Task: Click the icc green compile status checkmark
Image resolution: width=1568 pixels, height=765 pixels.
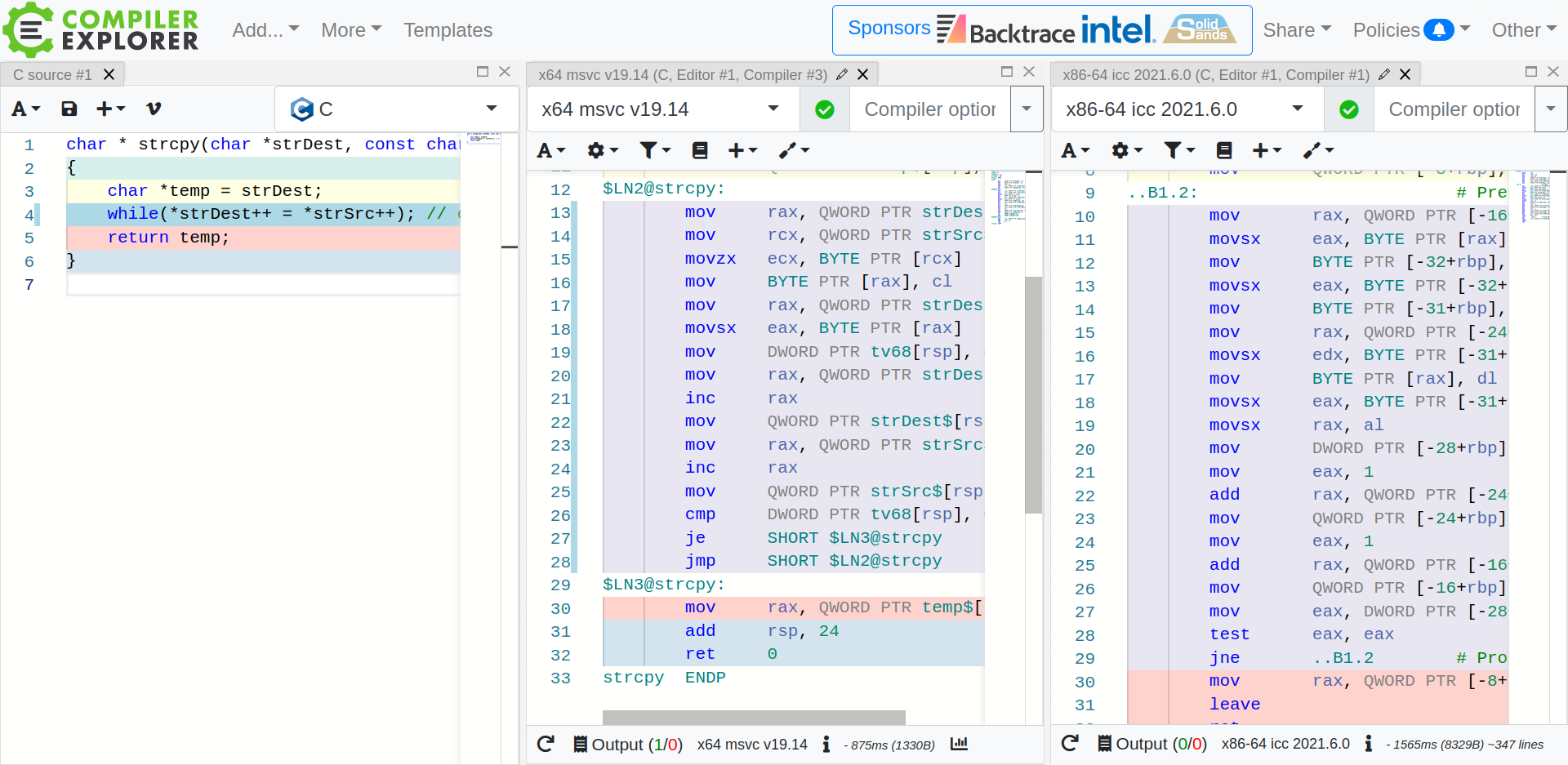Action: tap(1349, 109)
